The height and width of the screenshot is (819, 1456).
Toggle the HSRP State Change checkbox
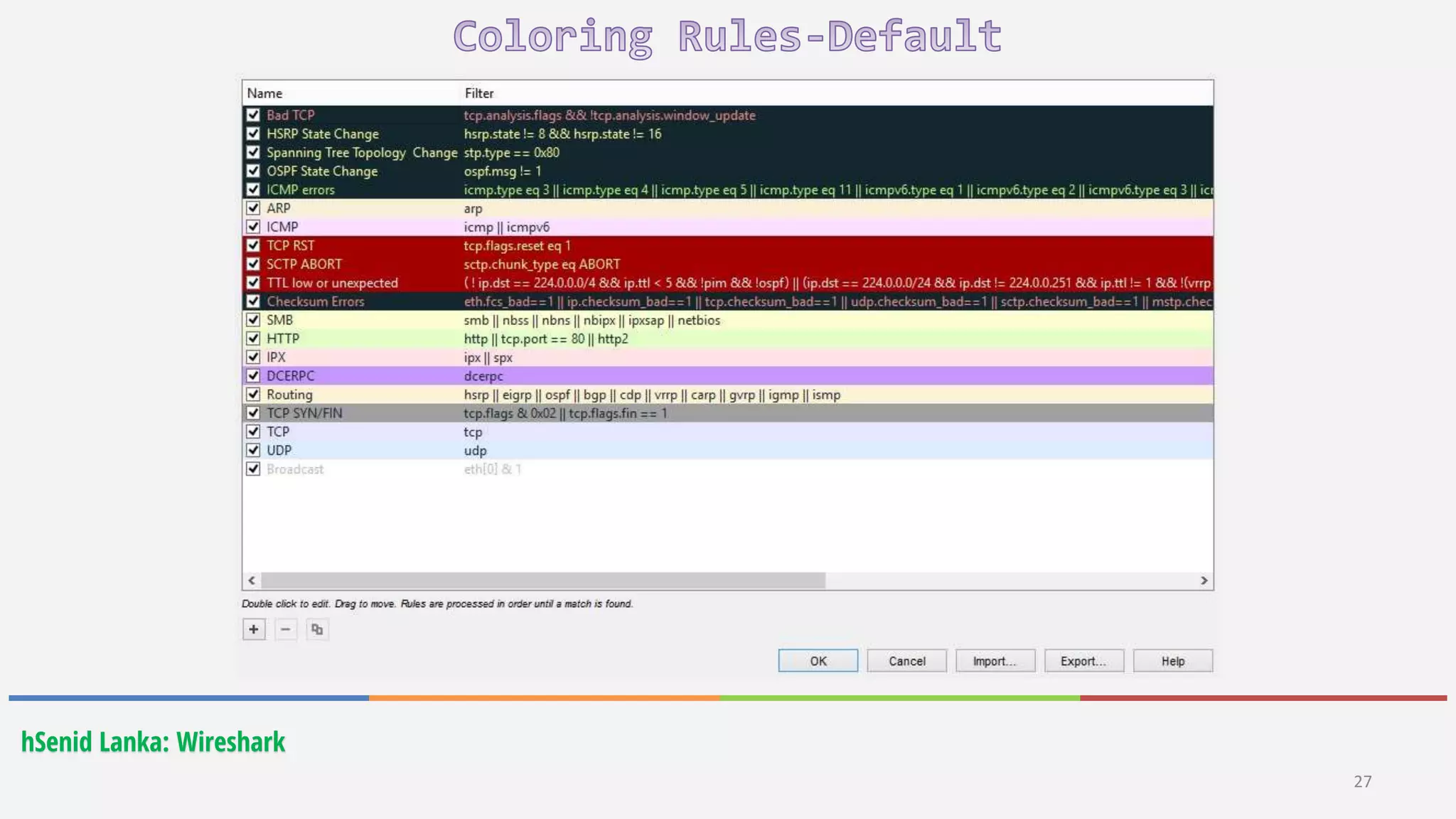253,134
